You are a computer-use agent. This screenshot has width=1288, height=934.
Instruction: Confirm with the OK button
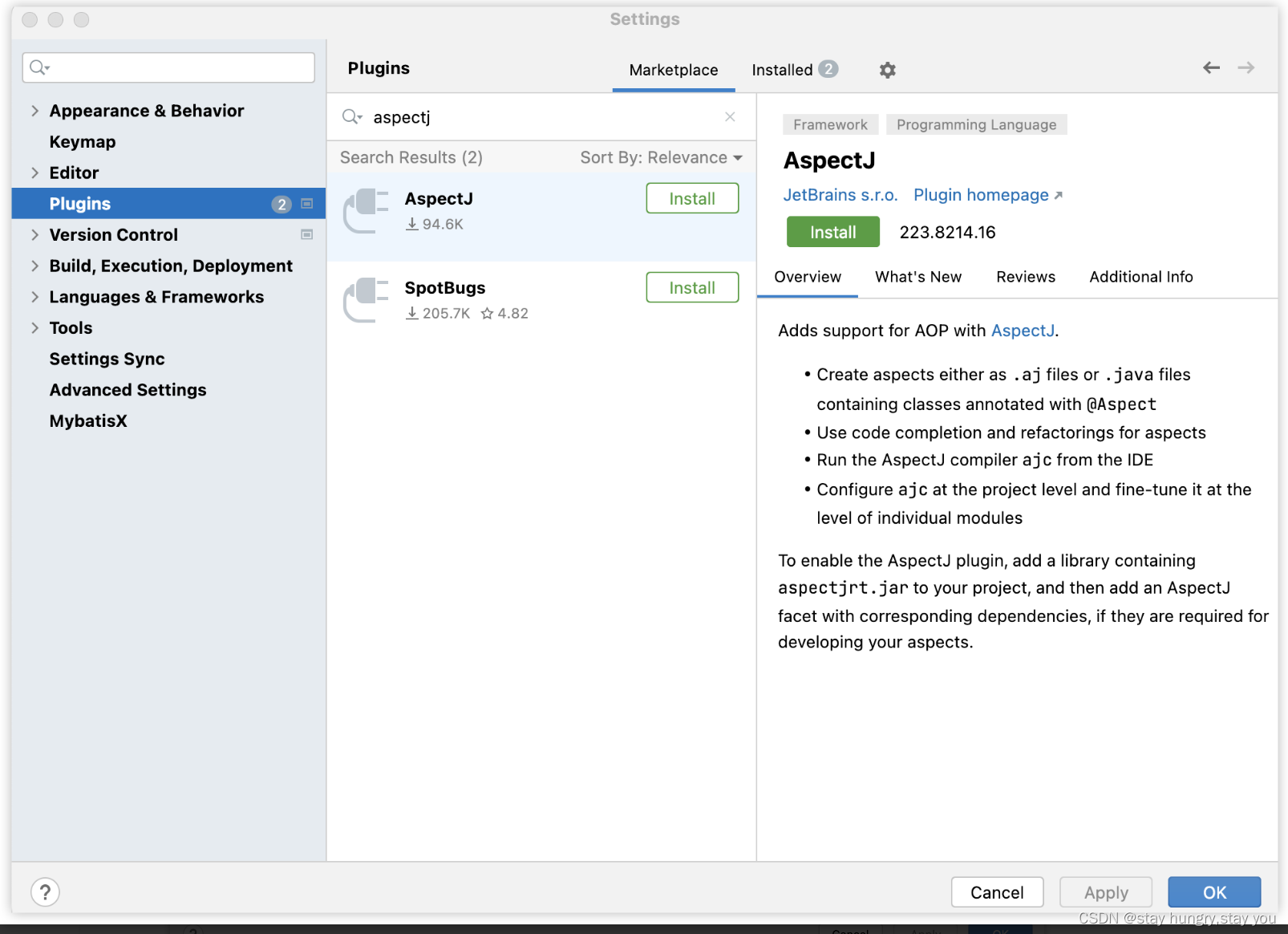1214,892
